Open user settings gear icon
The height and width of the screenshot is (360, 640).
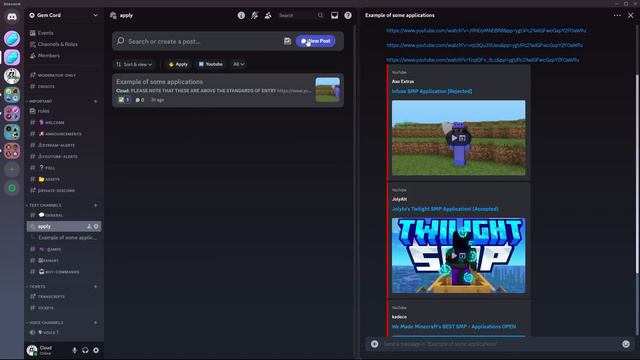[x=96, y=350]
